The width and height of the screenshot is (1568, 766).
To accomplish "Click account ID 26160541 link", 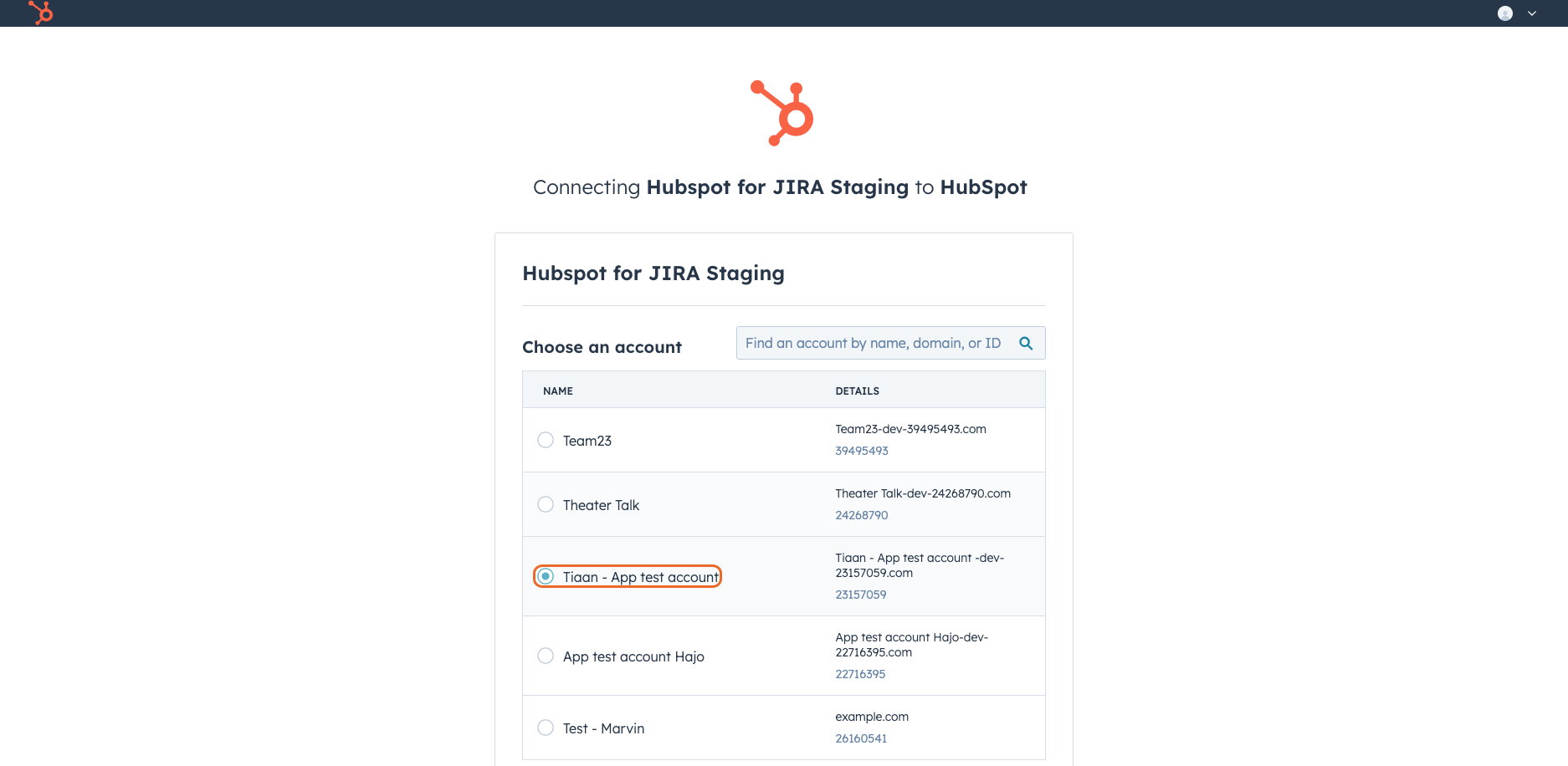I will point(861,738).
